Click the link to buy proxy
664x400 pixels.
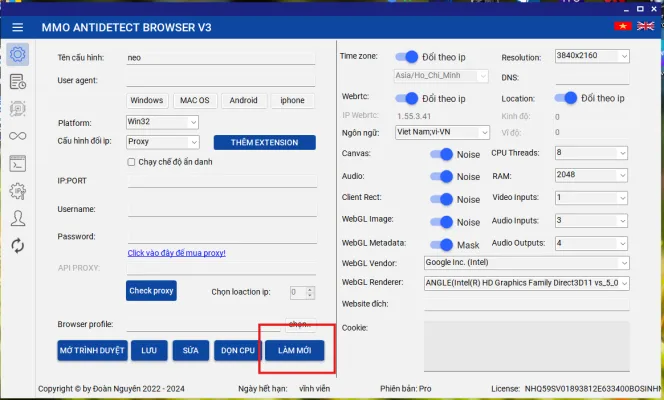[x=176, y=253]
